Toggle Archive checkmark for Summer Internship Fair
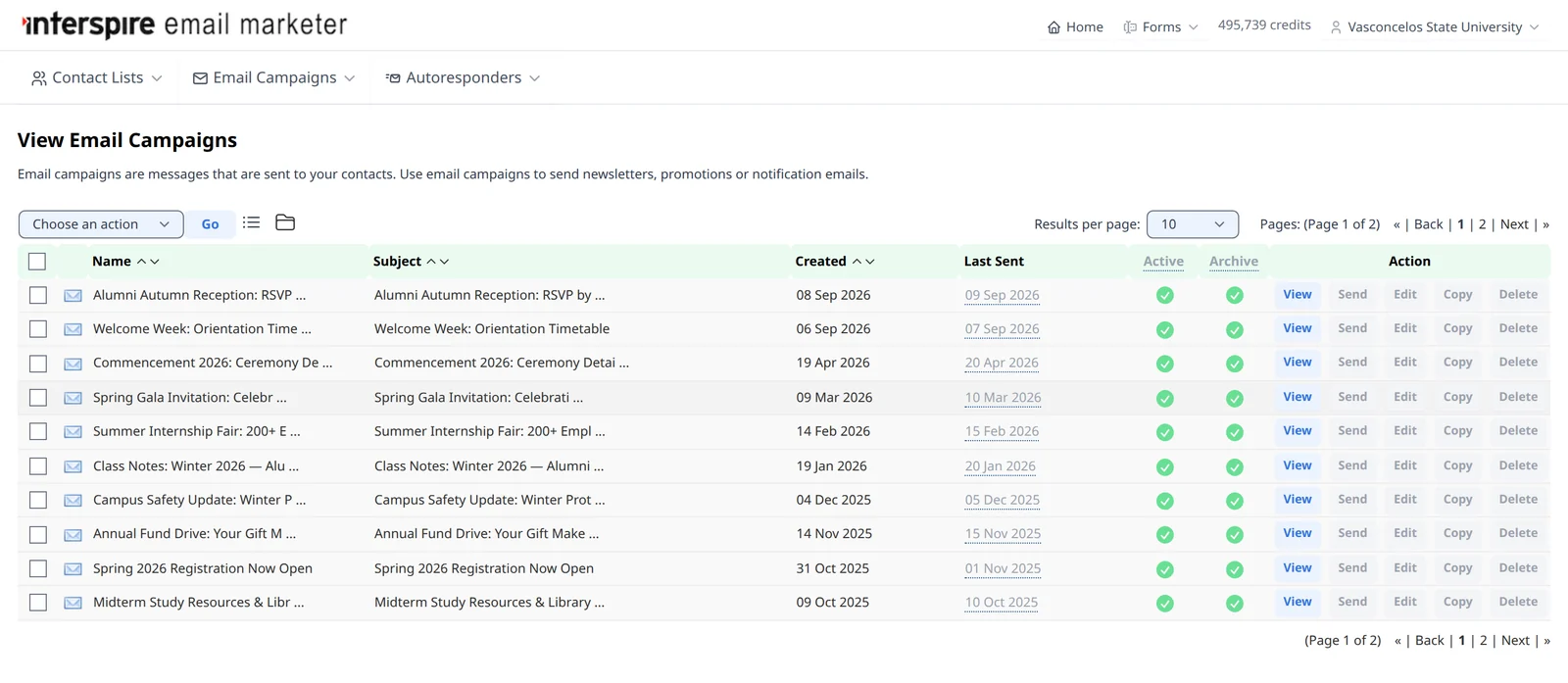Viewport: 1568px width, 683px height. pyautogui.click(x=1234, y=432)
